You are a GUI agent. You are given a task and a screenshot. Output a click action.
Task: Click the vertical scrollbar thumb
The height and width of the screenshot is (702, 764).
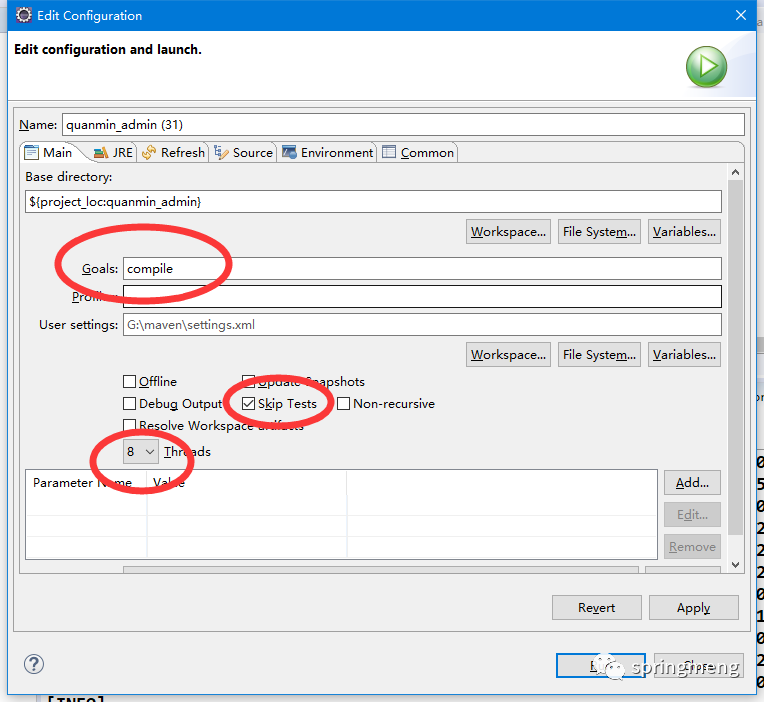tap(735, 358)
